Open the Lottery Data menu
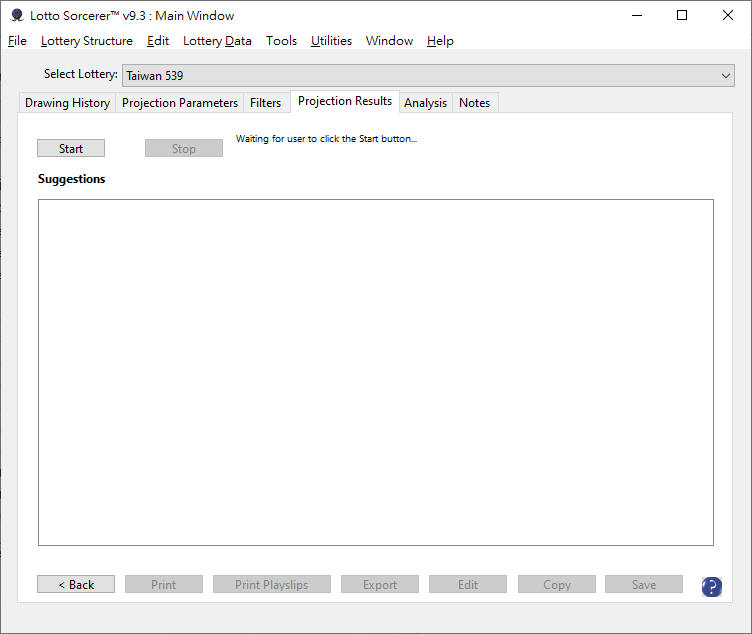The image size is (752, 634). pos(217,41)
